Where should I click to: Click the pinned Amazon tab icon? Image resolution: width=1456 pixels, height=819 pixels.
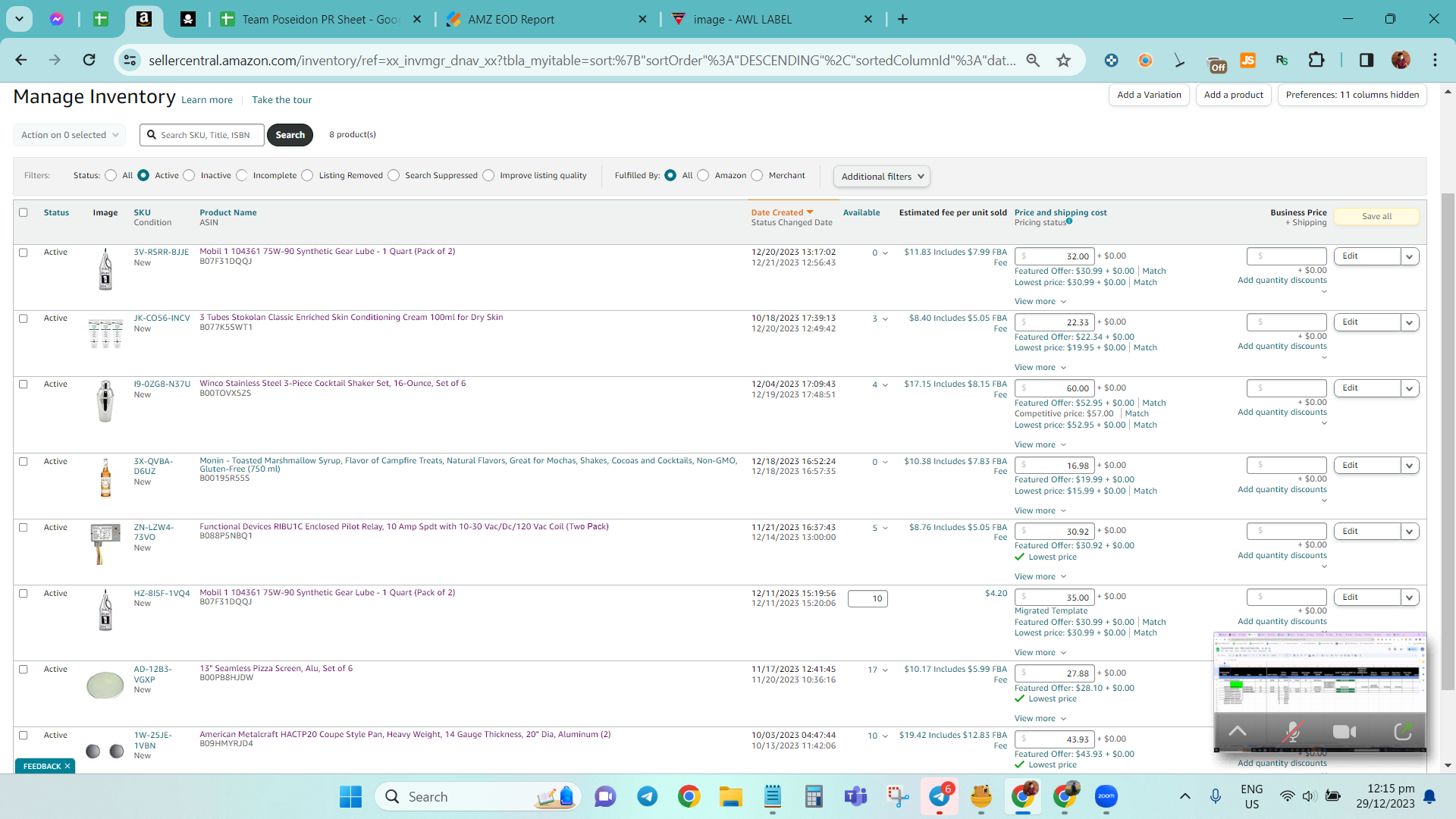143,19
